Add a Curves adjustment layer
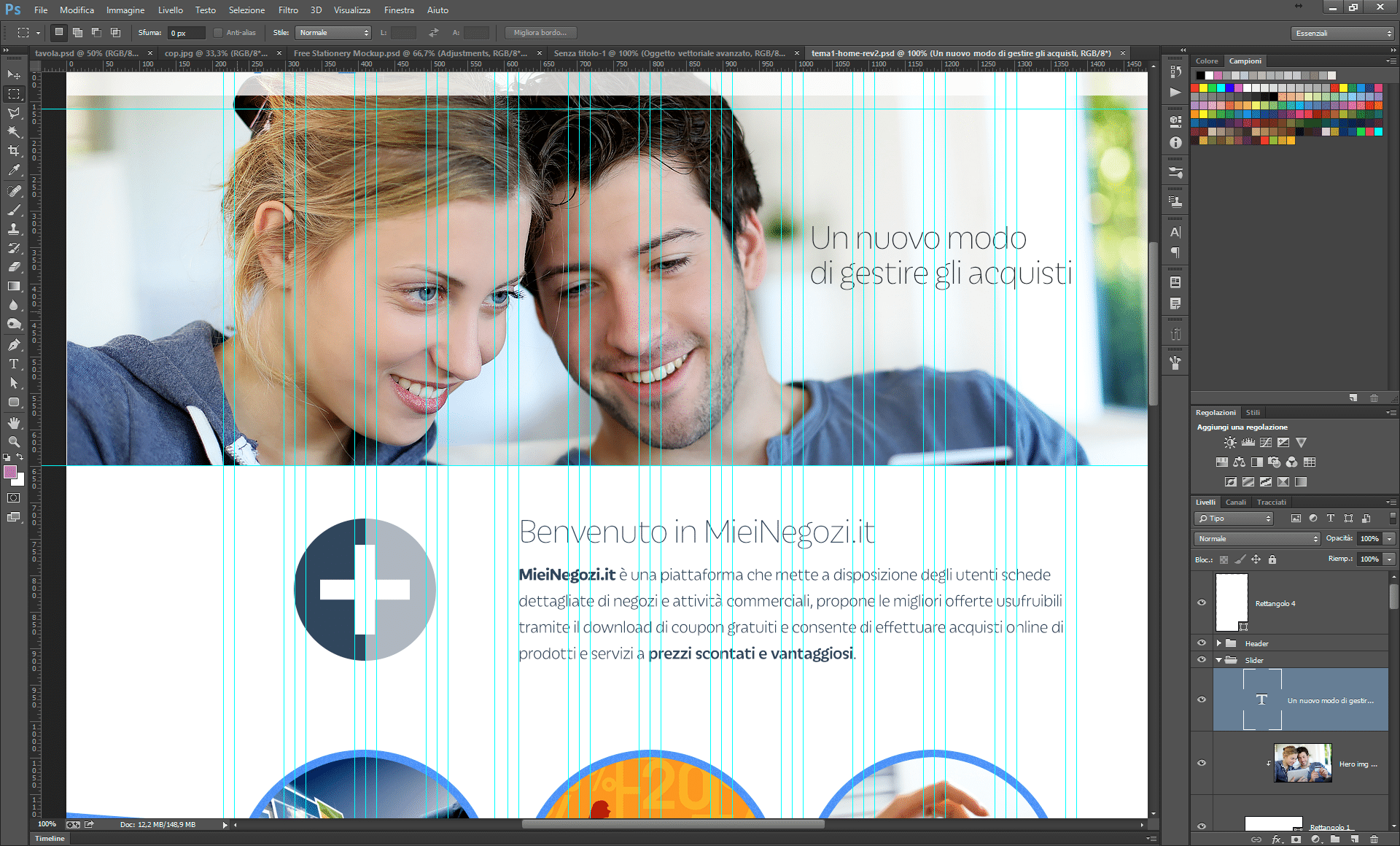Screen dimensions: 1400x846 pyautogui.click(x=1266, y=443)
